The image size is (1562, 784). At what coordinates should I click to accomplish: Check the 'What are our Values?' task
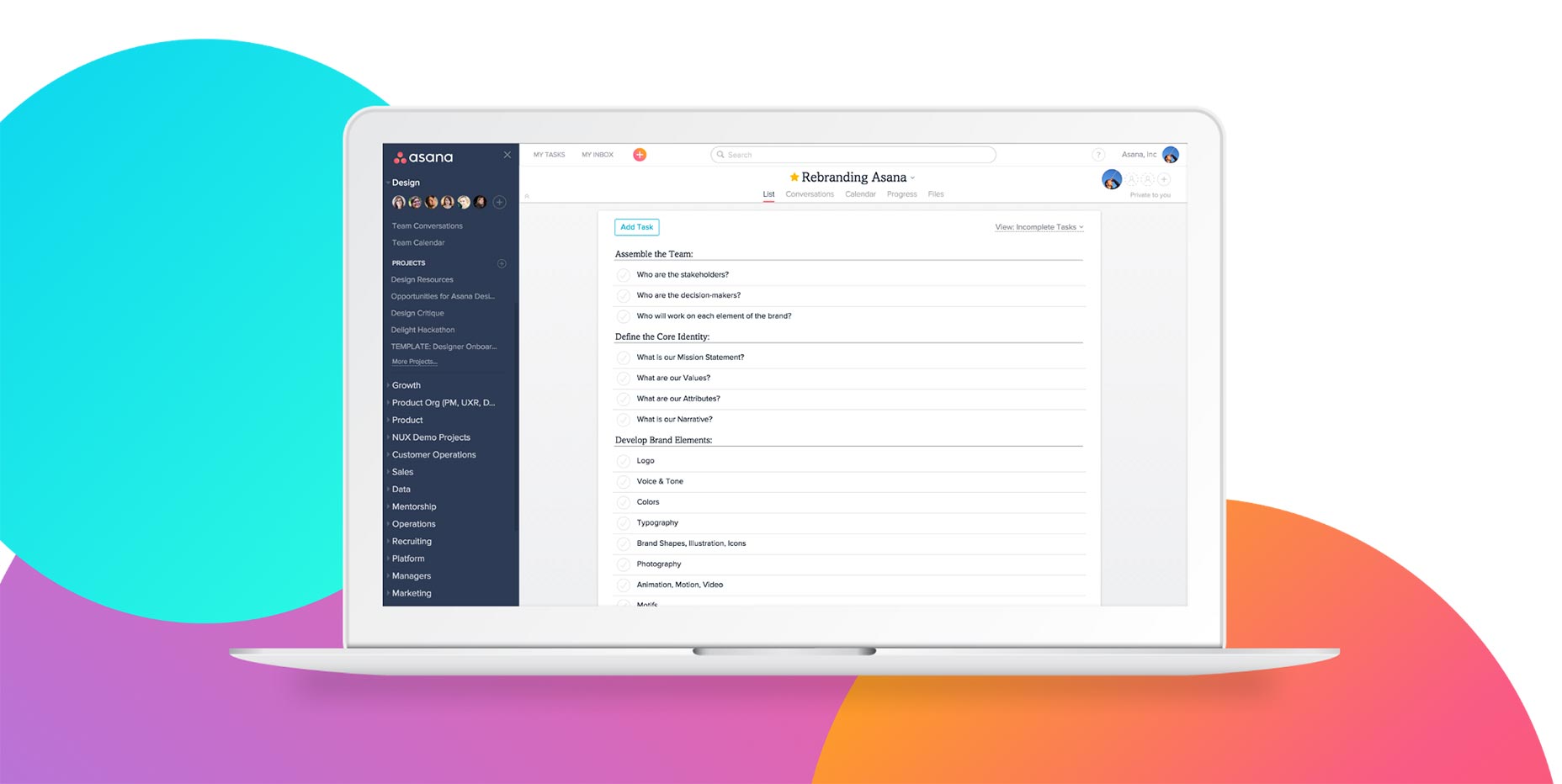[x=624, y=379]
